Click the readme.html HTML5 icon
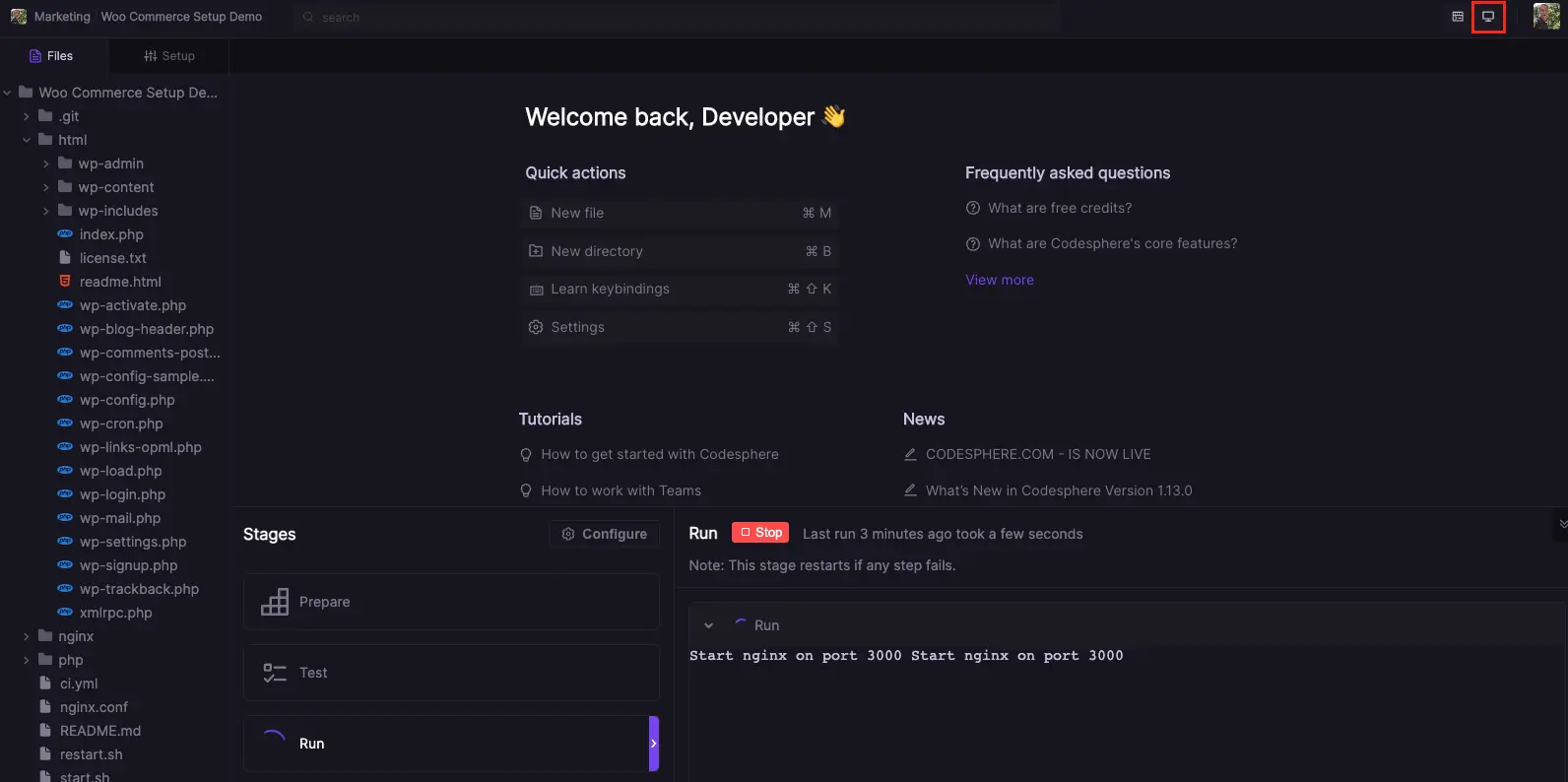This screenshot has height=782, width=1568. 65,282
